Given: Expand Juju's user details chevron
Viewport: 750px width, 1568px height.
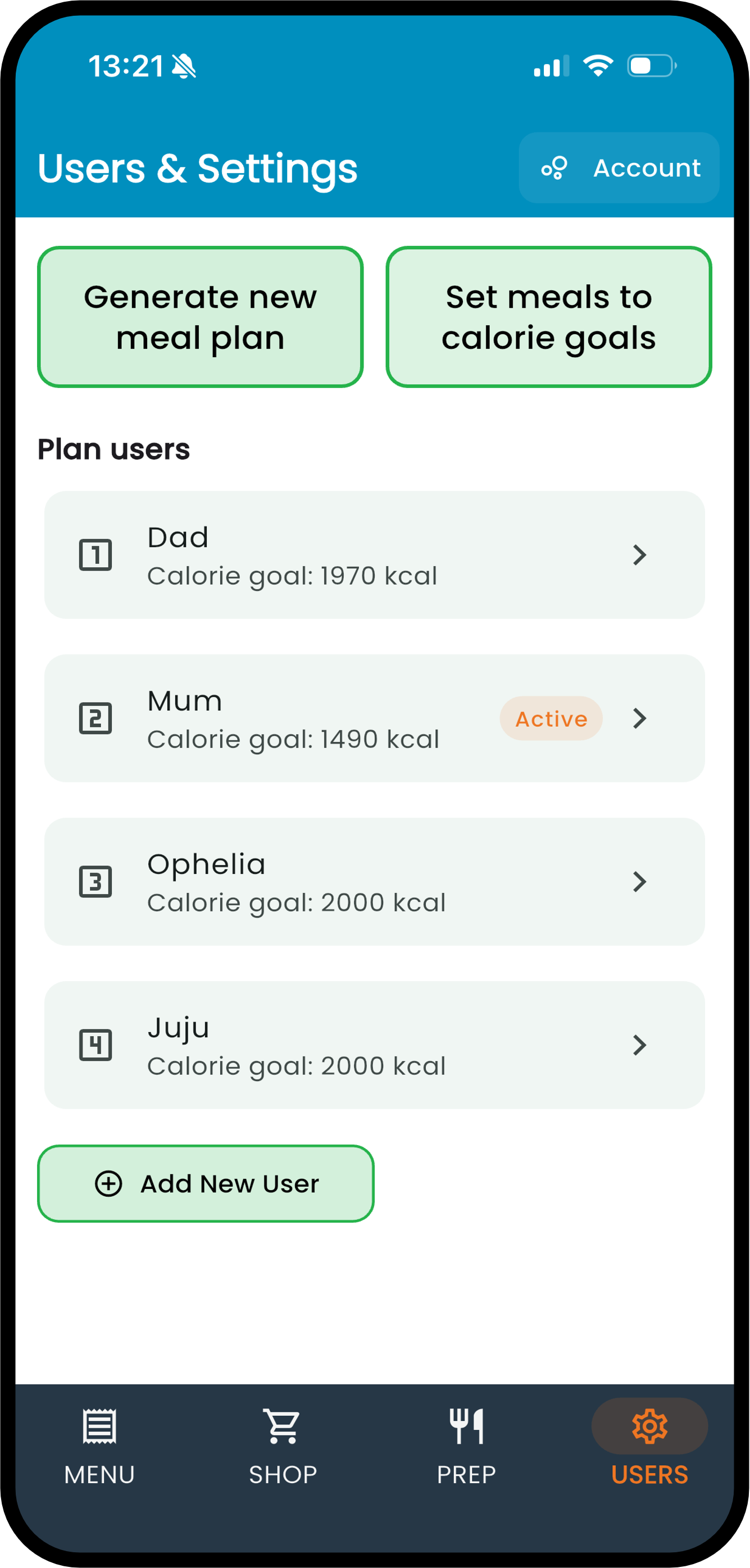Looking at the screenshot, I should [640, 1046].
